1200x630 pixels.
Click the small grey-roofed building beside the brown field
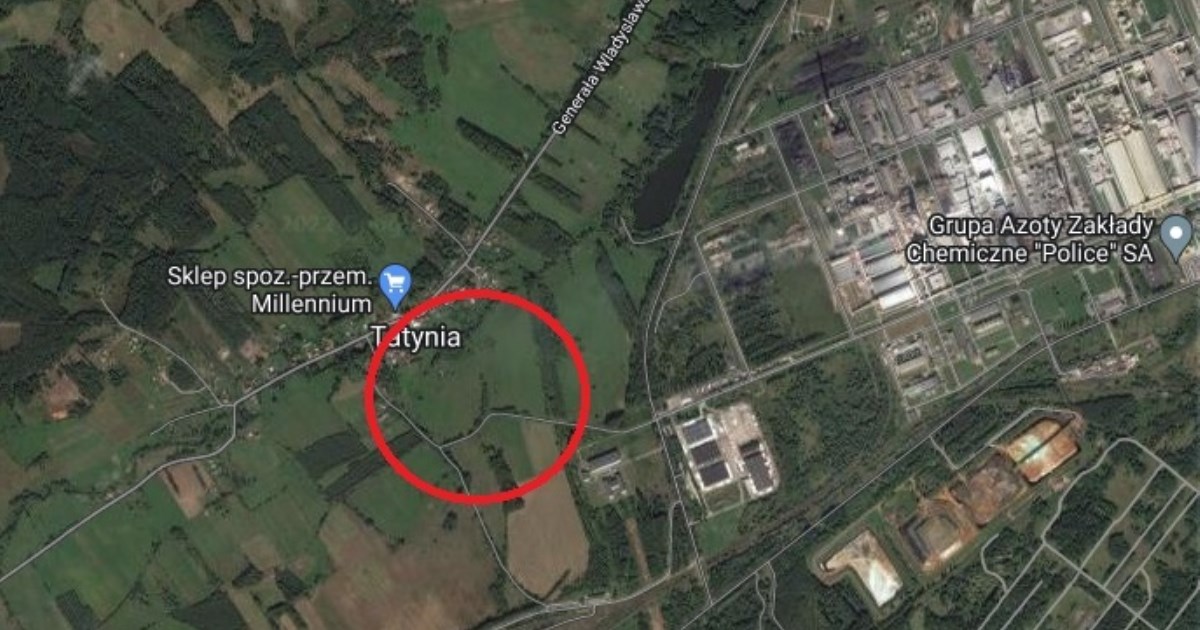[x=603, y=461]
